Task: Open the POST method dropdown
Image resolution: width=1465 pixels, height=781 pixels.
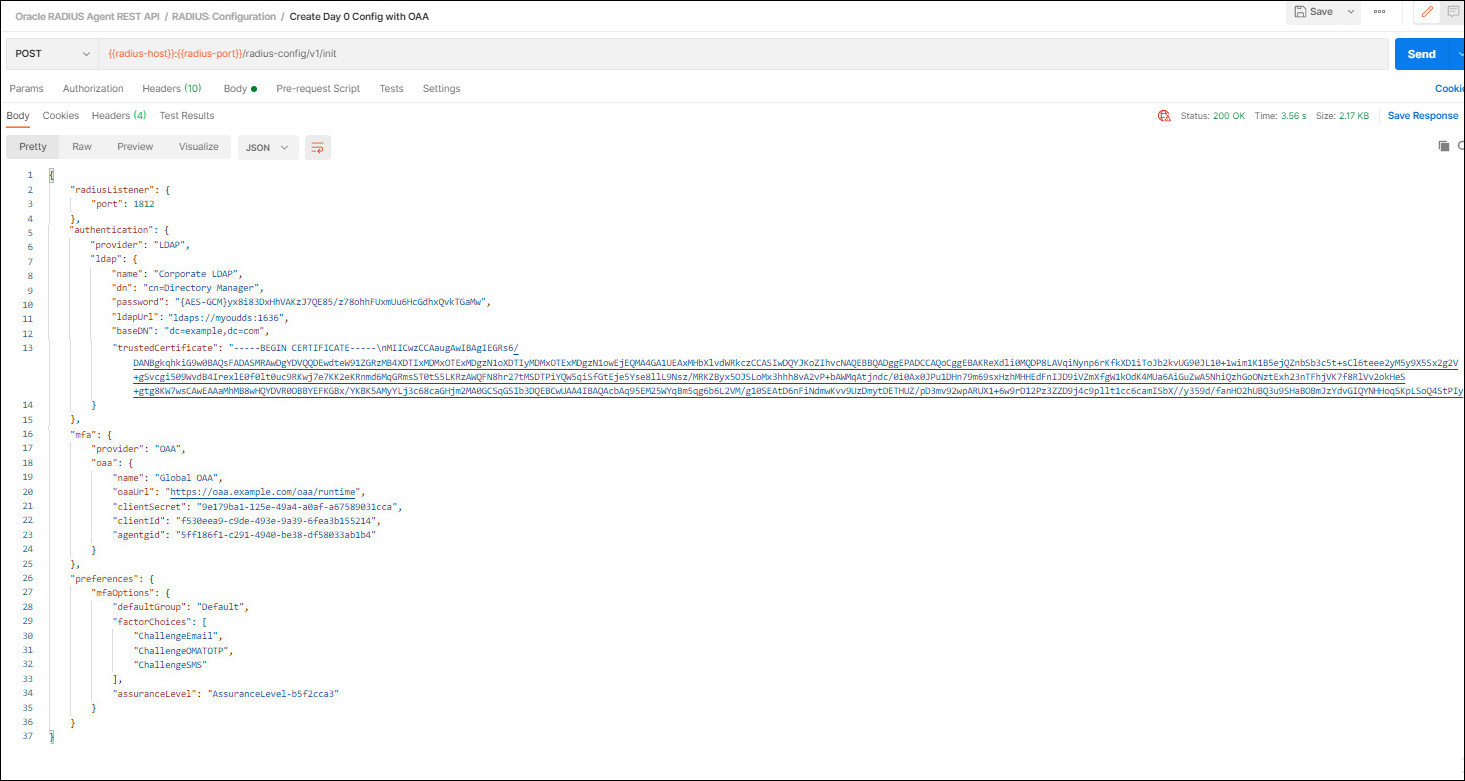Action: pos(52,53)
